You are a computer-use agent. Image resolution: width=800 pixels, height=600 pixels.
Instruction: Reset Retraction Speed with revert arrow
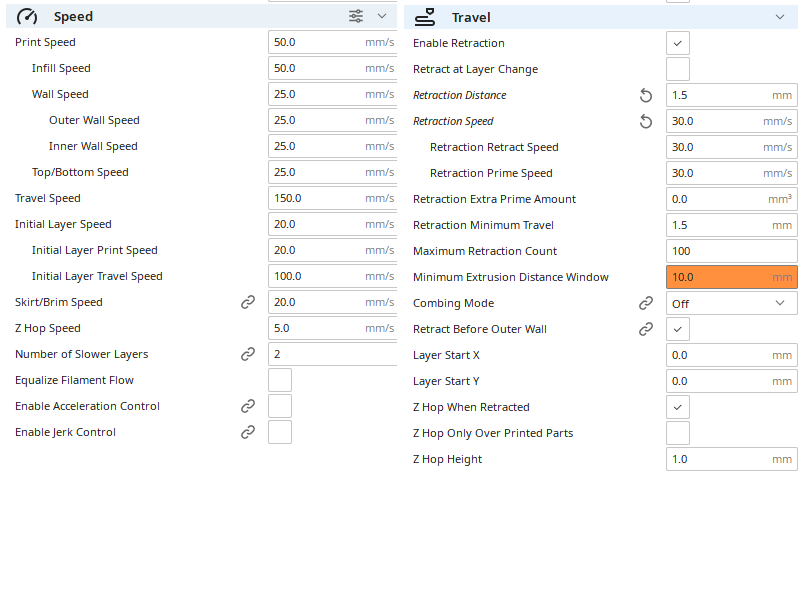(x=646, y=121)
